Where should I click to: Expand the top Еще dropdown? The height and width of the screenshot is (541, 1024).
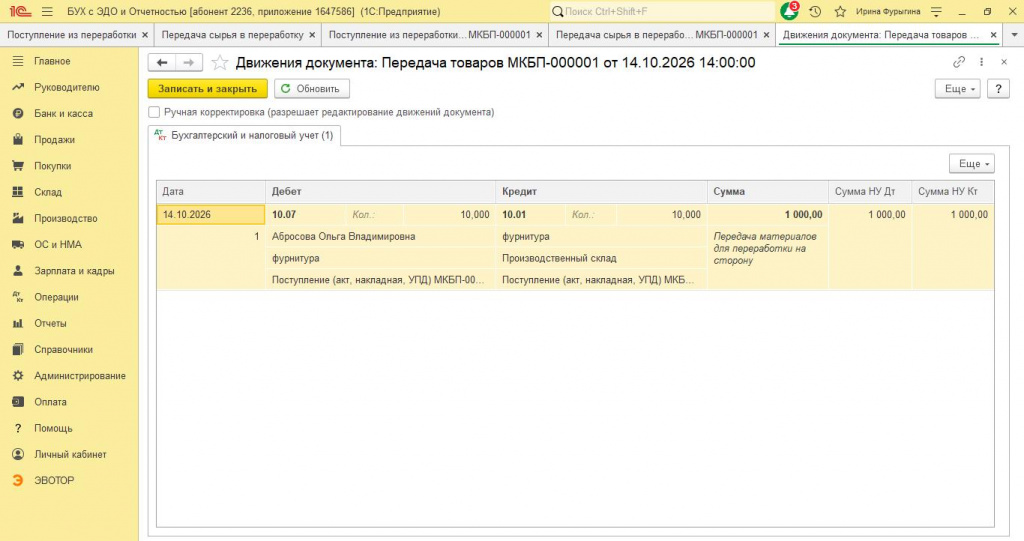click(957, 89)
